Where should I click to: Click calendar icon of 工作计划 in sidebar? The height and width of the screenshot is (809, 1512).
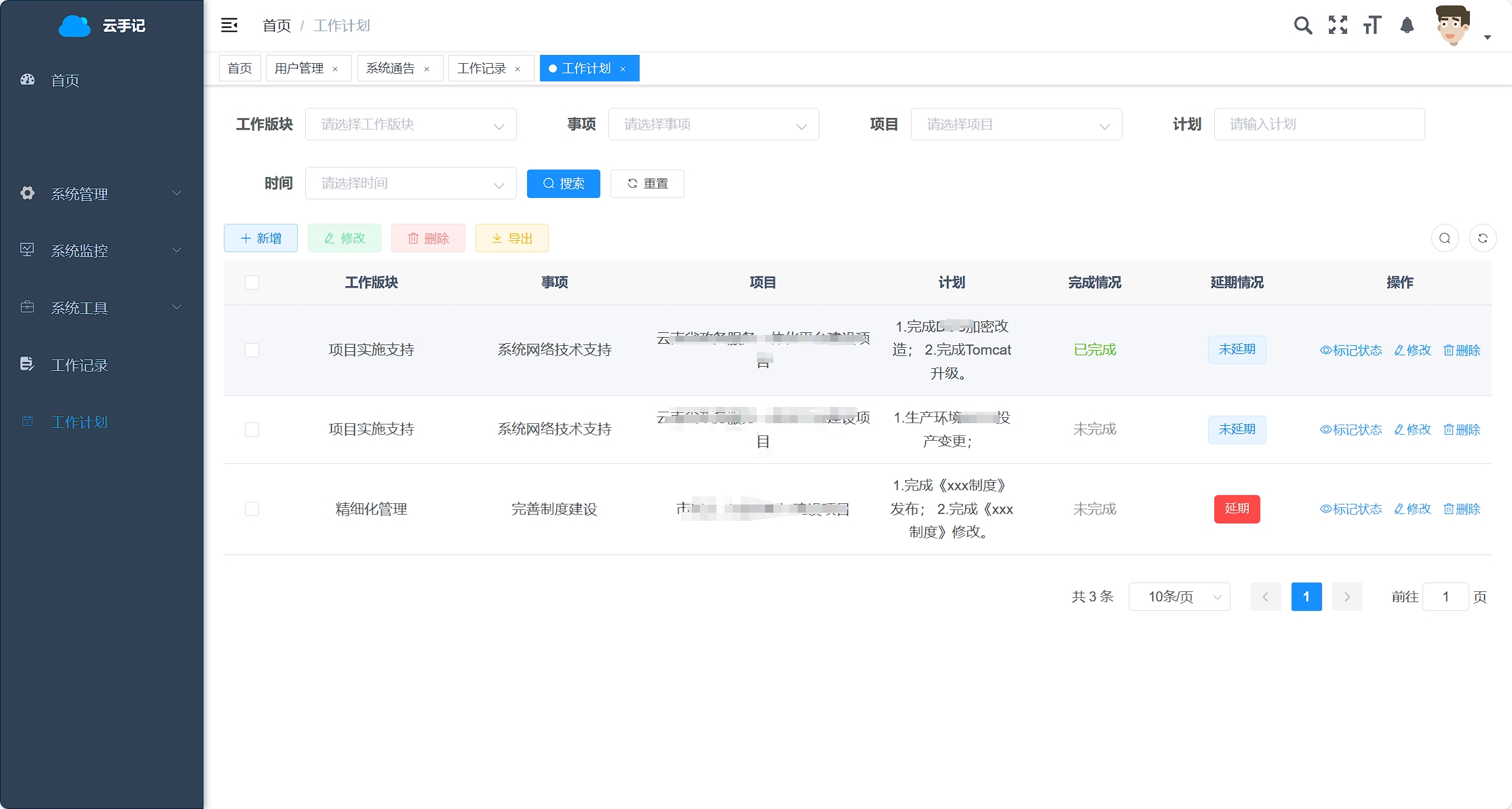[27, 421]
